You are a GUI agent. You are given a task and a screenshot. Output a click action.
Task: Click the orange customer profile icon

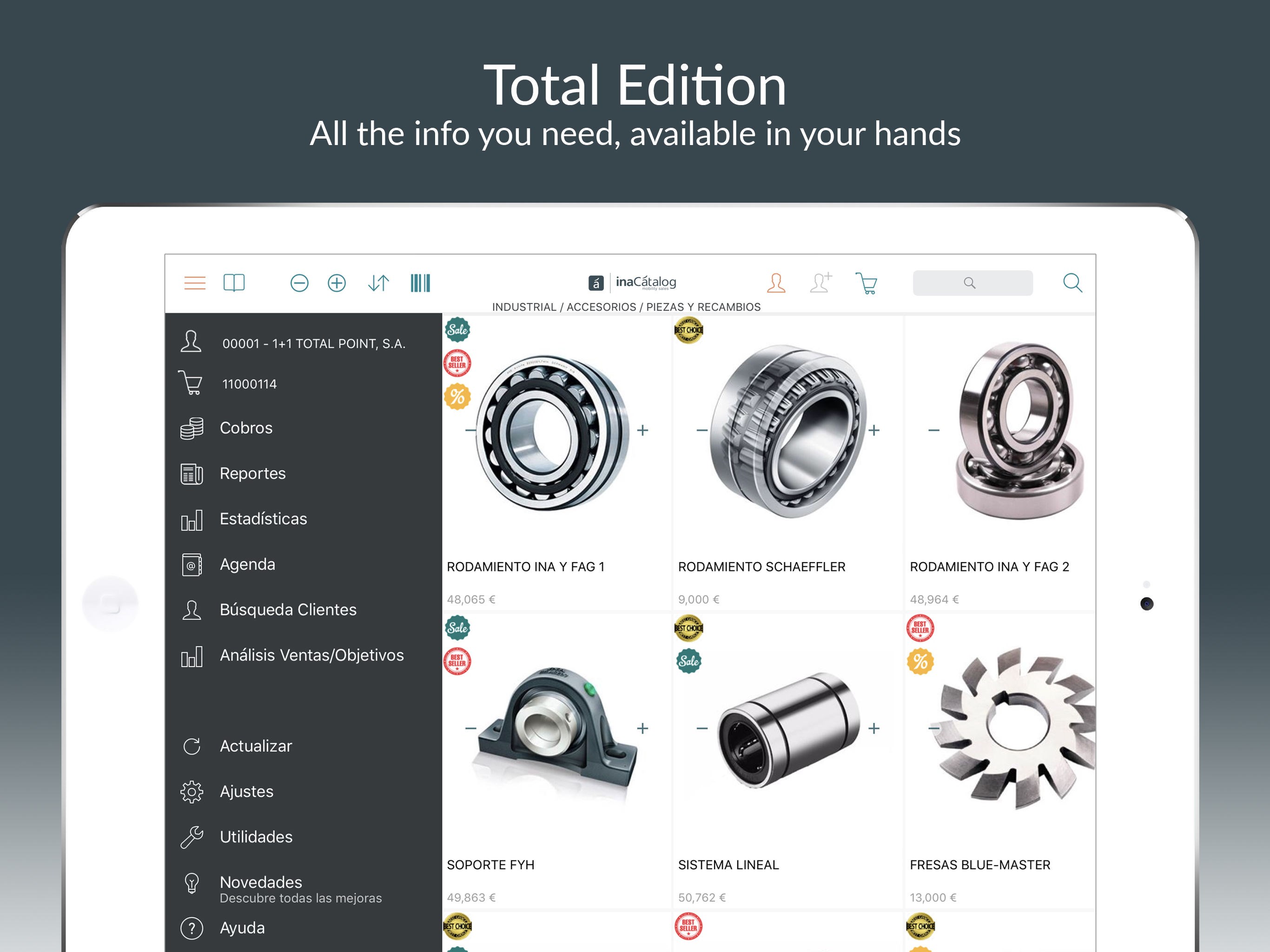[x=776, y=283]
